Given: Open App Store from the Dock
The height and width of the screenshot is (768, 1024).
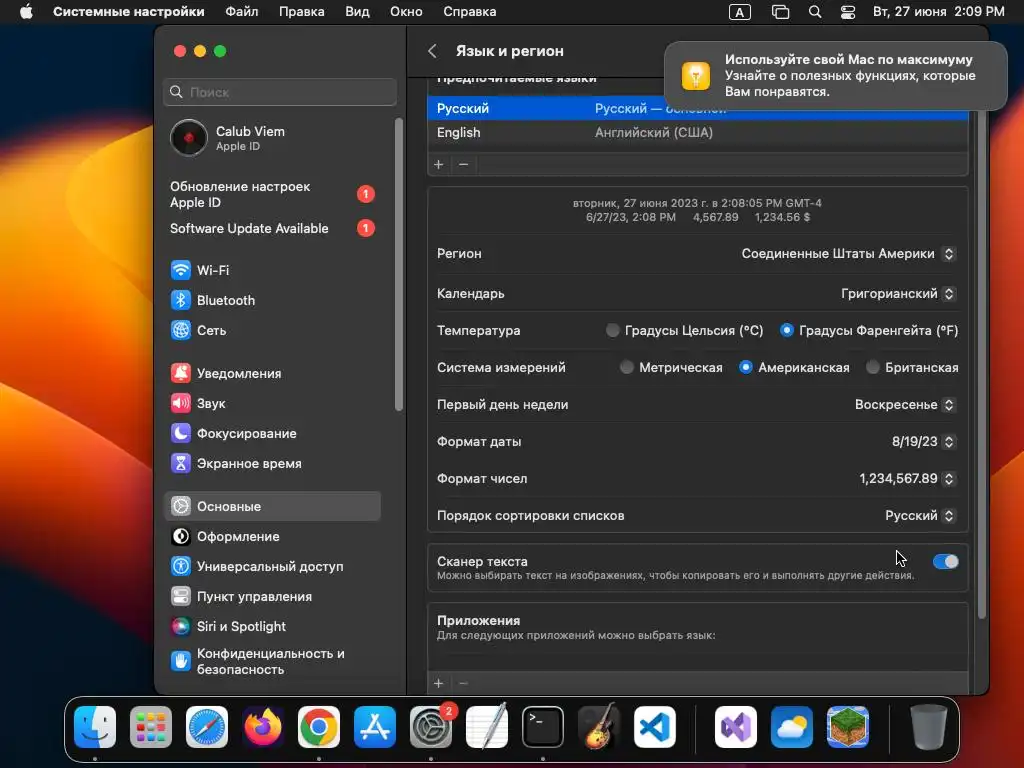Looking at the screenshot, I should tap(375, 727).
